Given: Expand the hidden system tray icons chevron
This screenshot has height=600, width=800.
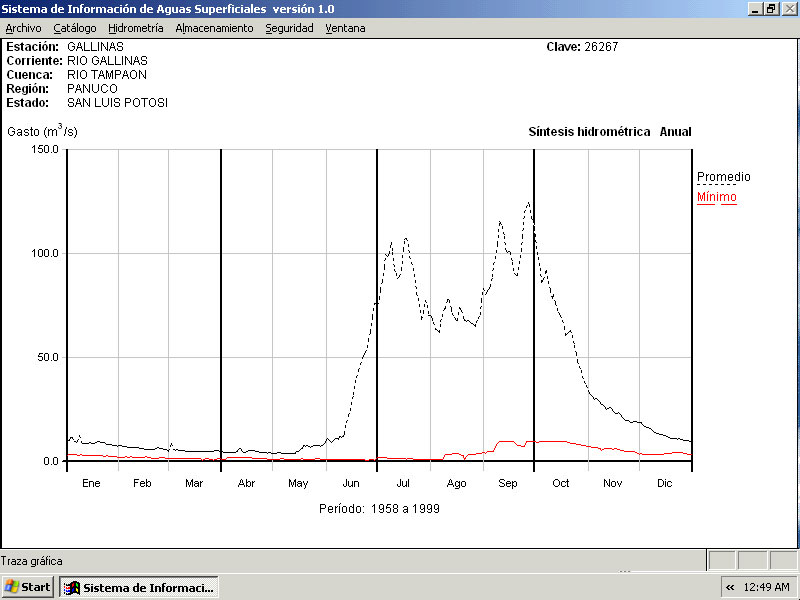Looking at the screenshot, I should coord(730,587).
